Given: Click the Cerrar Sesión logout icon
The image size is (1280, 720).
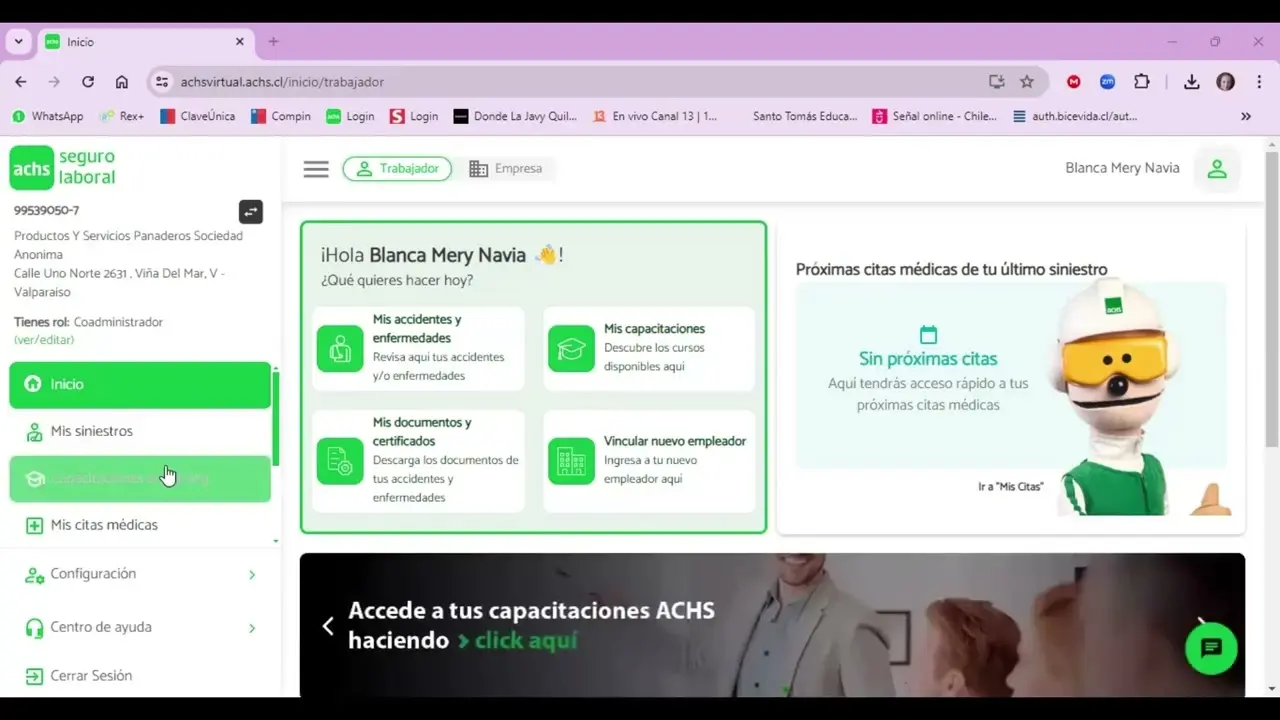Looking at the screenshot, I should tap(33, 675).
